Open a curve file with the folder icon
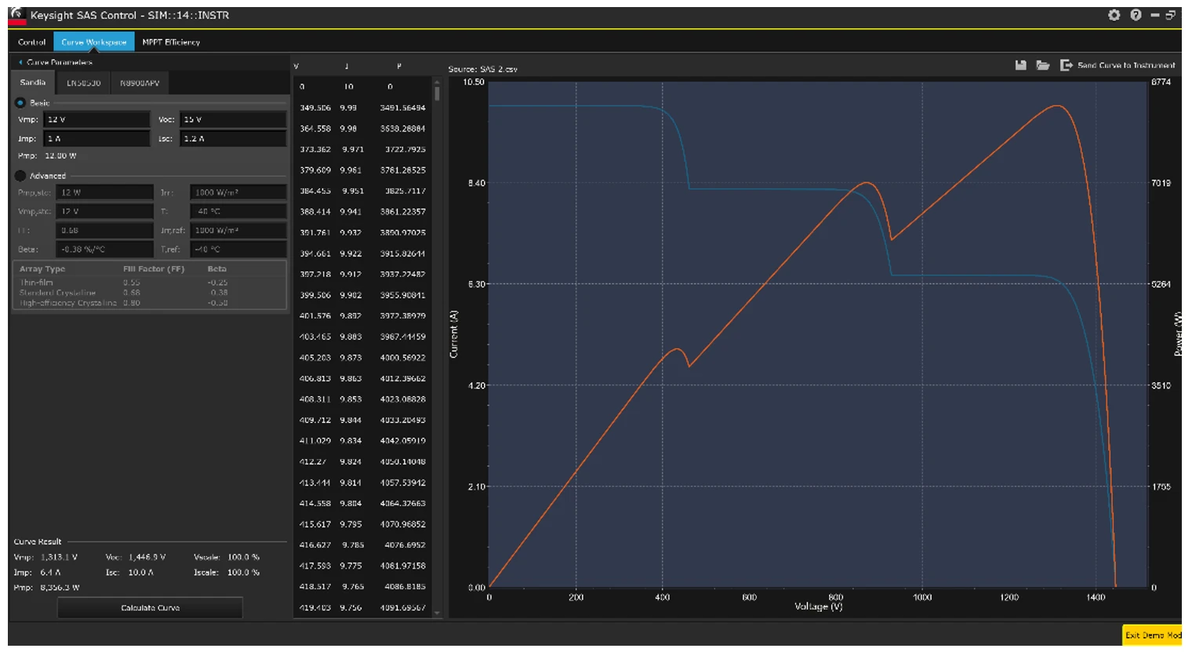The height and width of the screenshot is (652, 1192). tap(1043, 65)
